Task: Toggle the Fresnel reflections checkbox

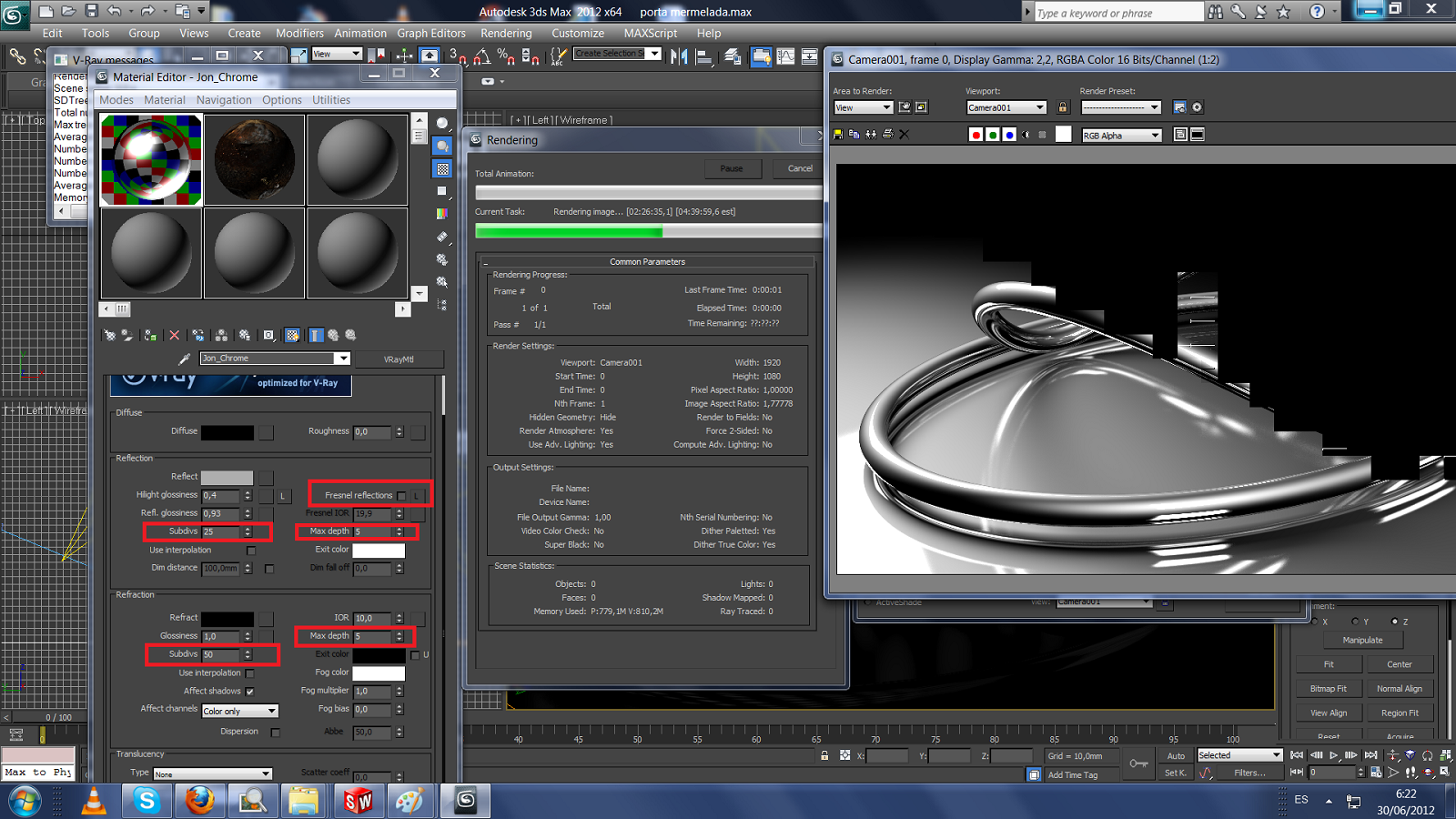Action: (x=401, y=496)
